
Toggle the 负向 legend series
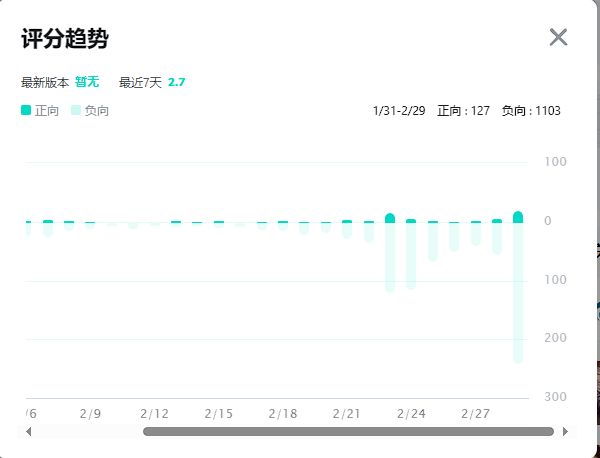click(x=90, y=111)
